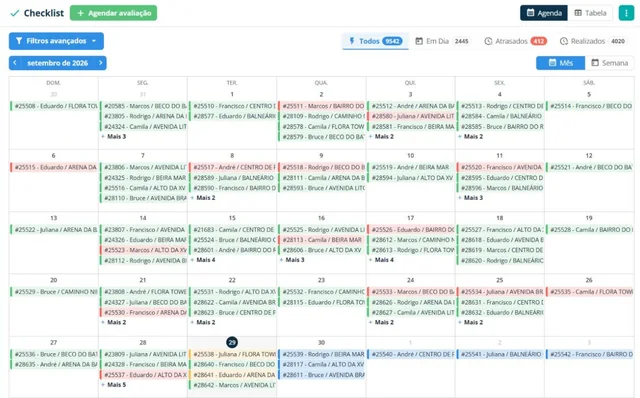
Task: Open overdue event #25533 - Marcos
Action: pos(411,292)
